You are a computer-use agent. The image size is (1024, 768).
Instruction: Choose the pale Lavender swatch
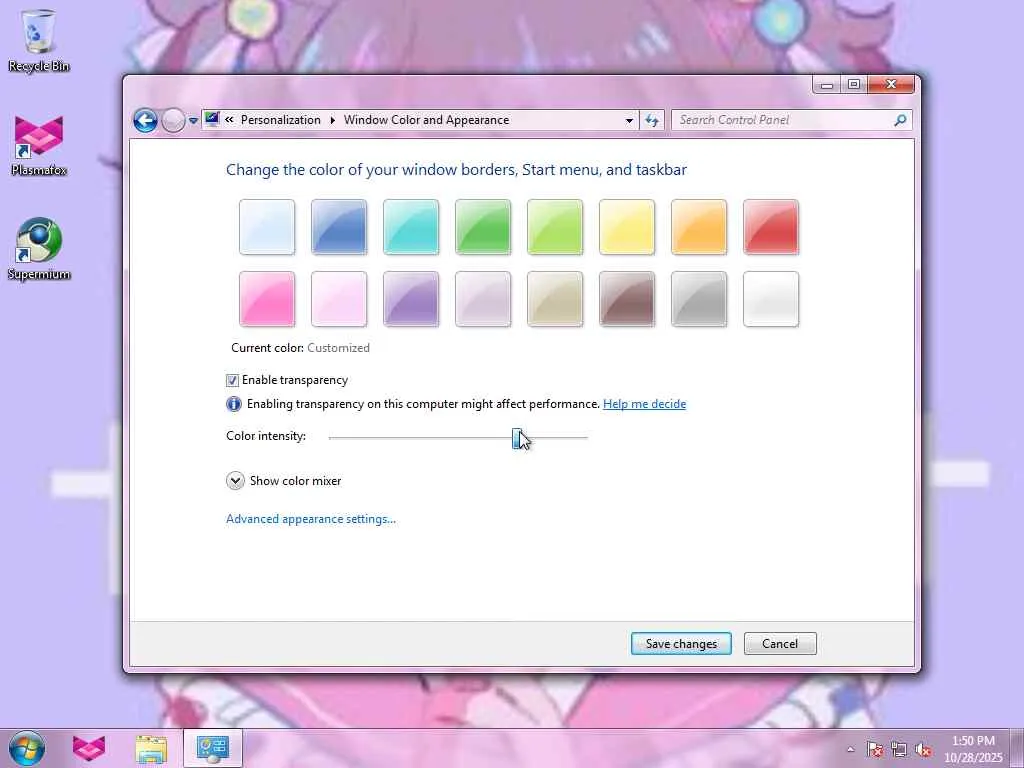point(483,299)
